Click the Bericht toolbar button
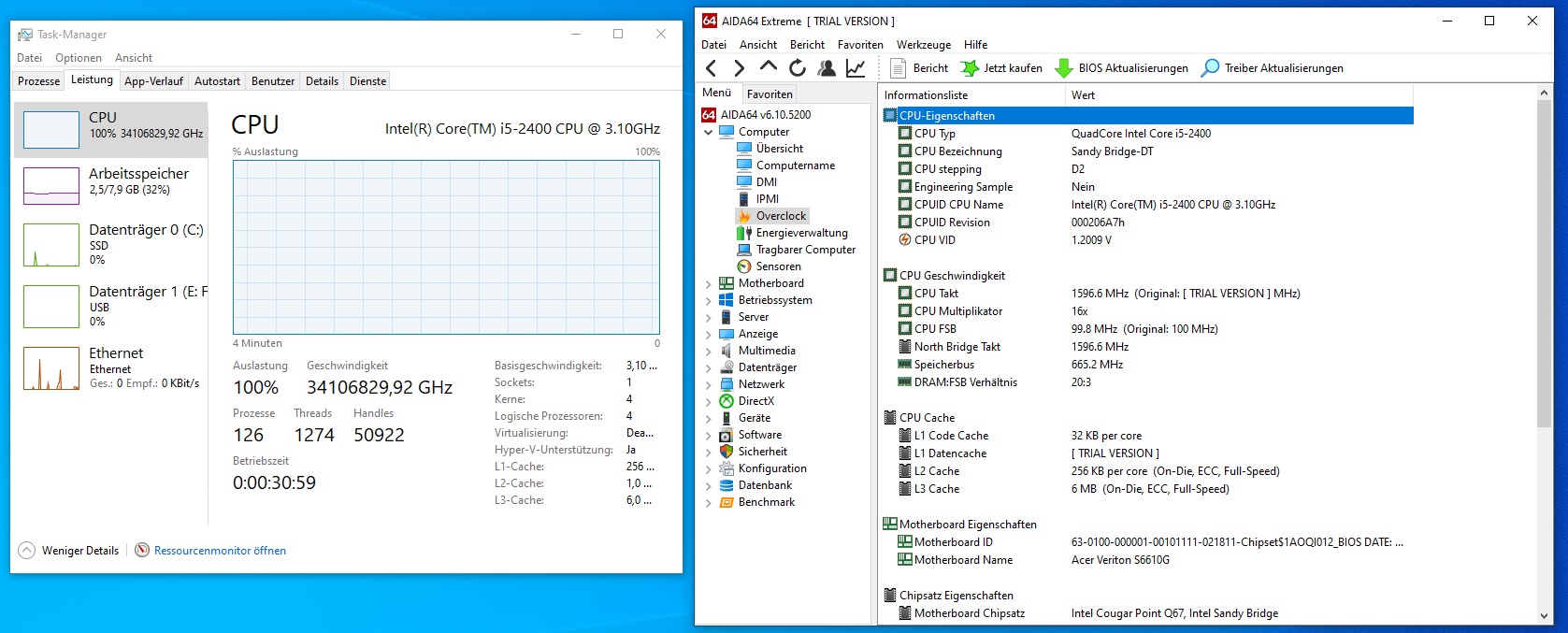1568x633 pixels. click(x=919, y=67)
